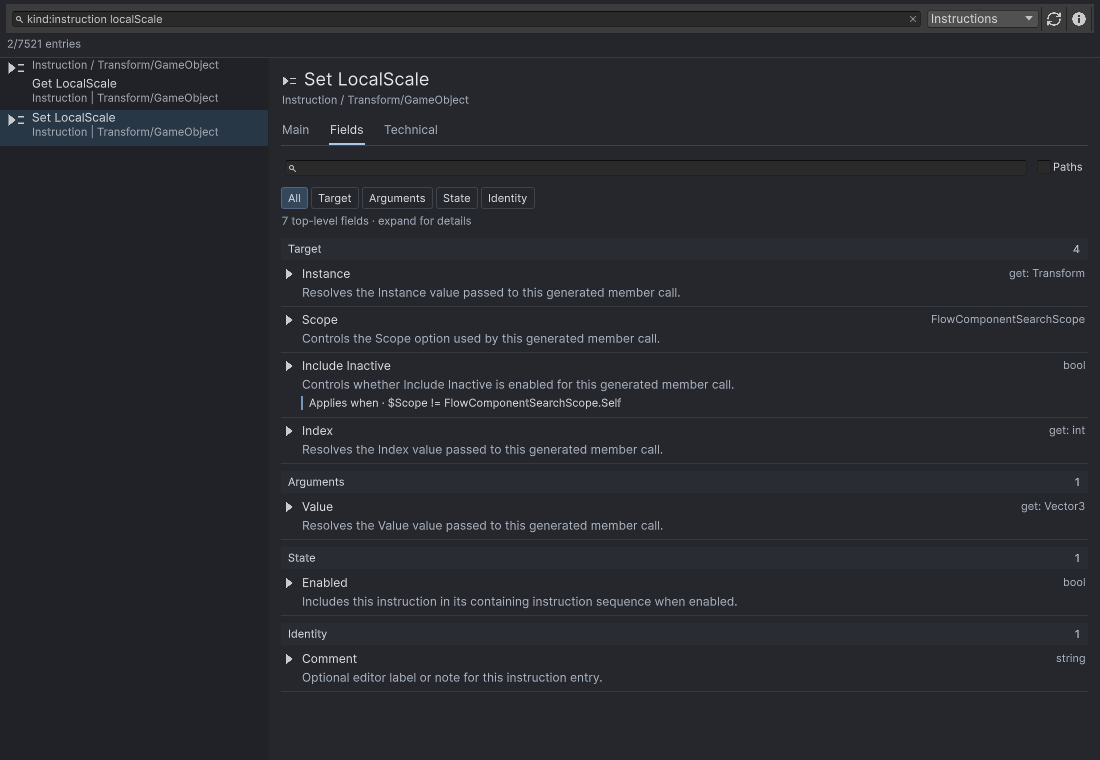The image size is (1100, 760).
Task: Click the FlowComponentSearchScope type label
Action: pos(1007,319)
